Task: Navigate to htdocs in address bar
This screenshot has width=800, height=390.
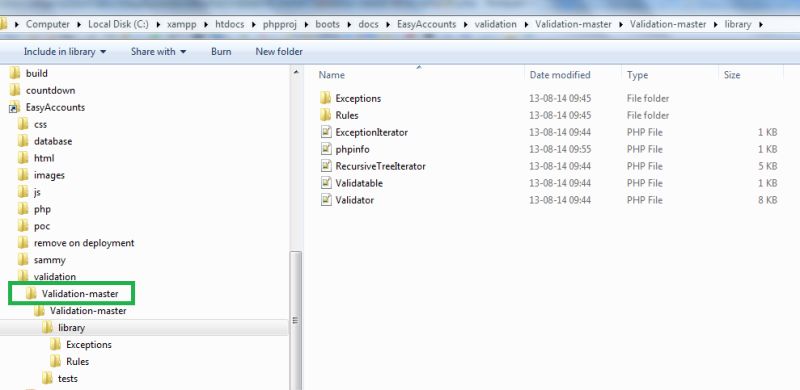Action: 230,24
